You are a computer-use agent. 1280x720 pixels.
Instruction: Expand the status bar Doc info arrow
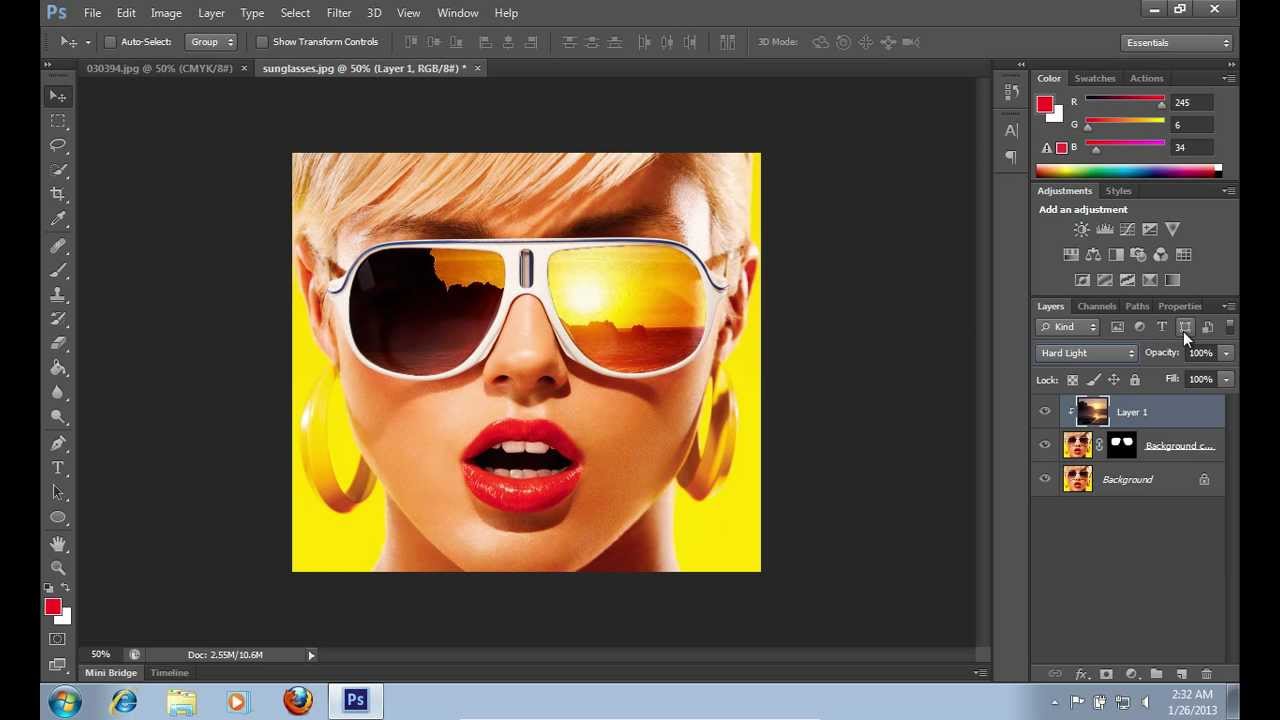(x=311, y=655)
